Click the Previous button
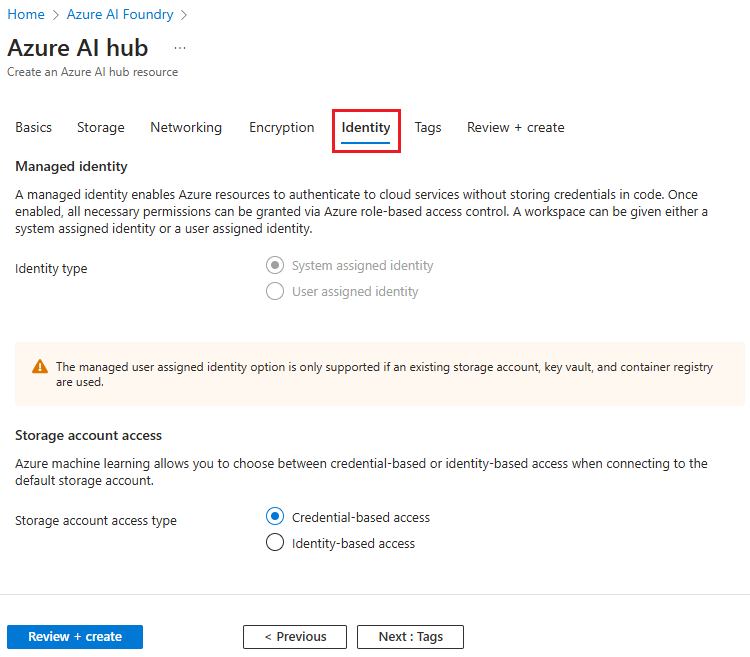The height and width of the screenshot is (657, 750). click(x=295, y=637)
